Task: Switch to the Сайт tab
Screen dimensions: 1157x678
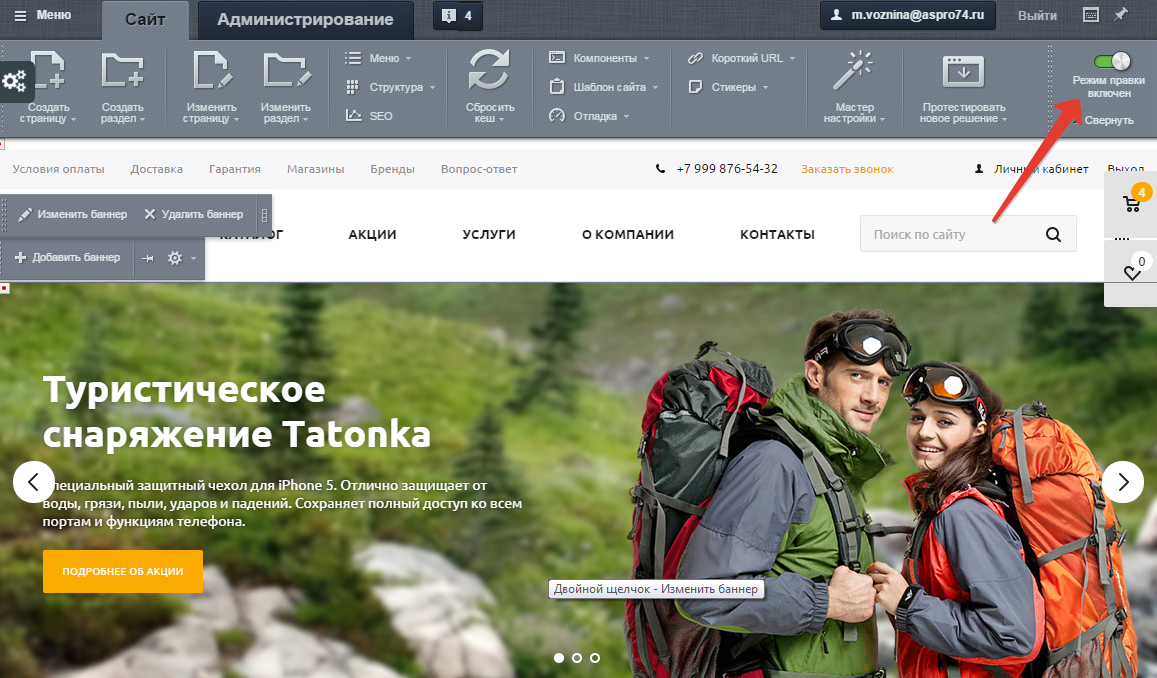Action: click(145, 20)
